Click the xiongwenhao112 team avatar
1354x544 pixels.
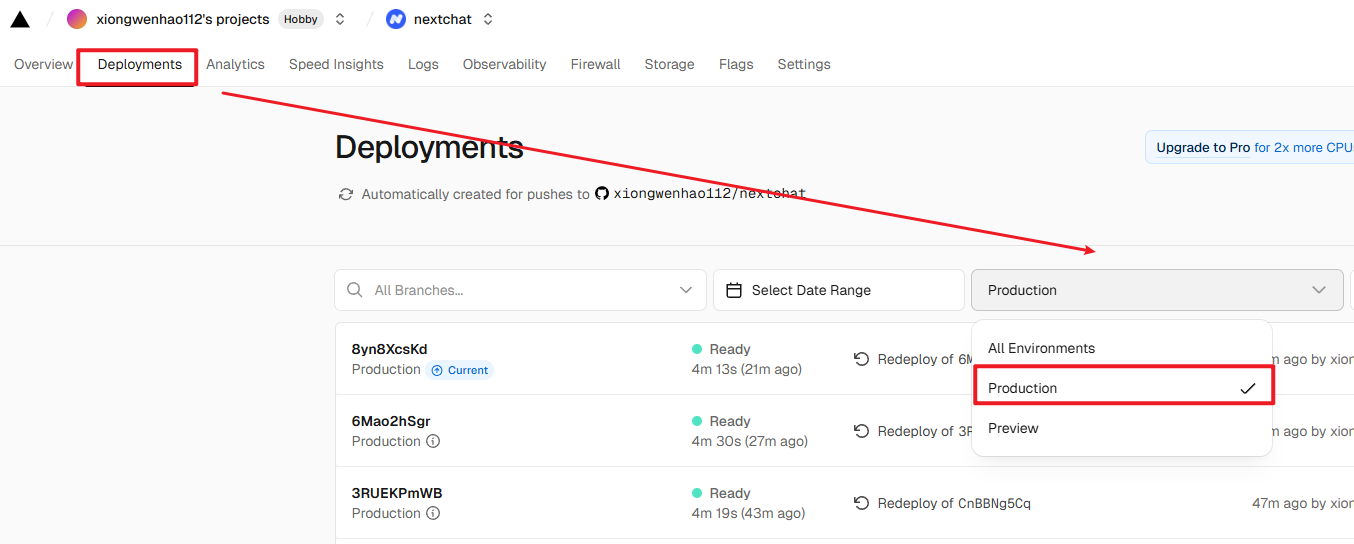77,19
